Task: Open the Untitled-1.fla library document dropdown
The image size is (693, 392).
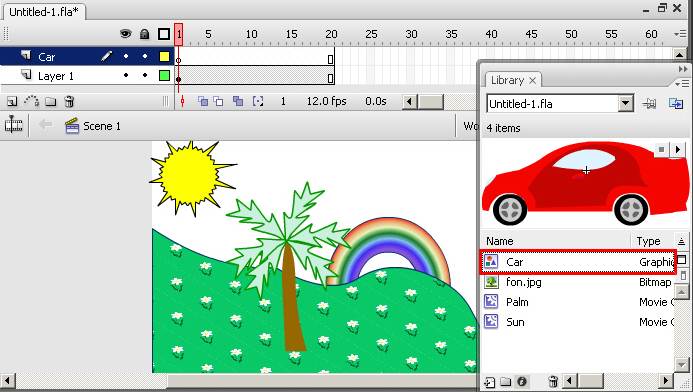Action: point(625,104)
